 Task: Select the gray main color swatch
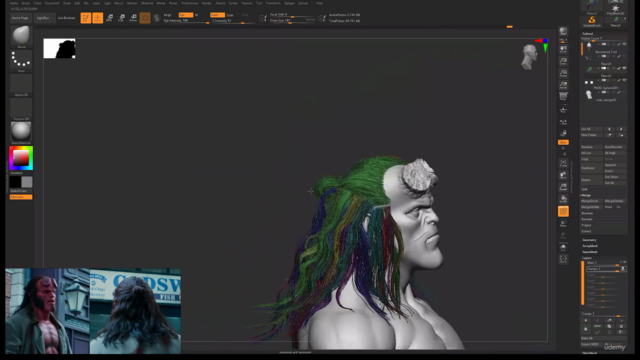pos(27,182)
